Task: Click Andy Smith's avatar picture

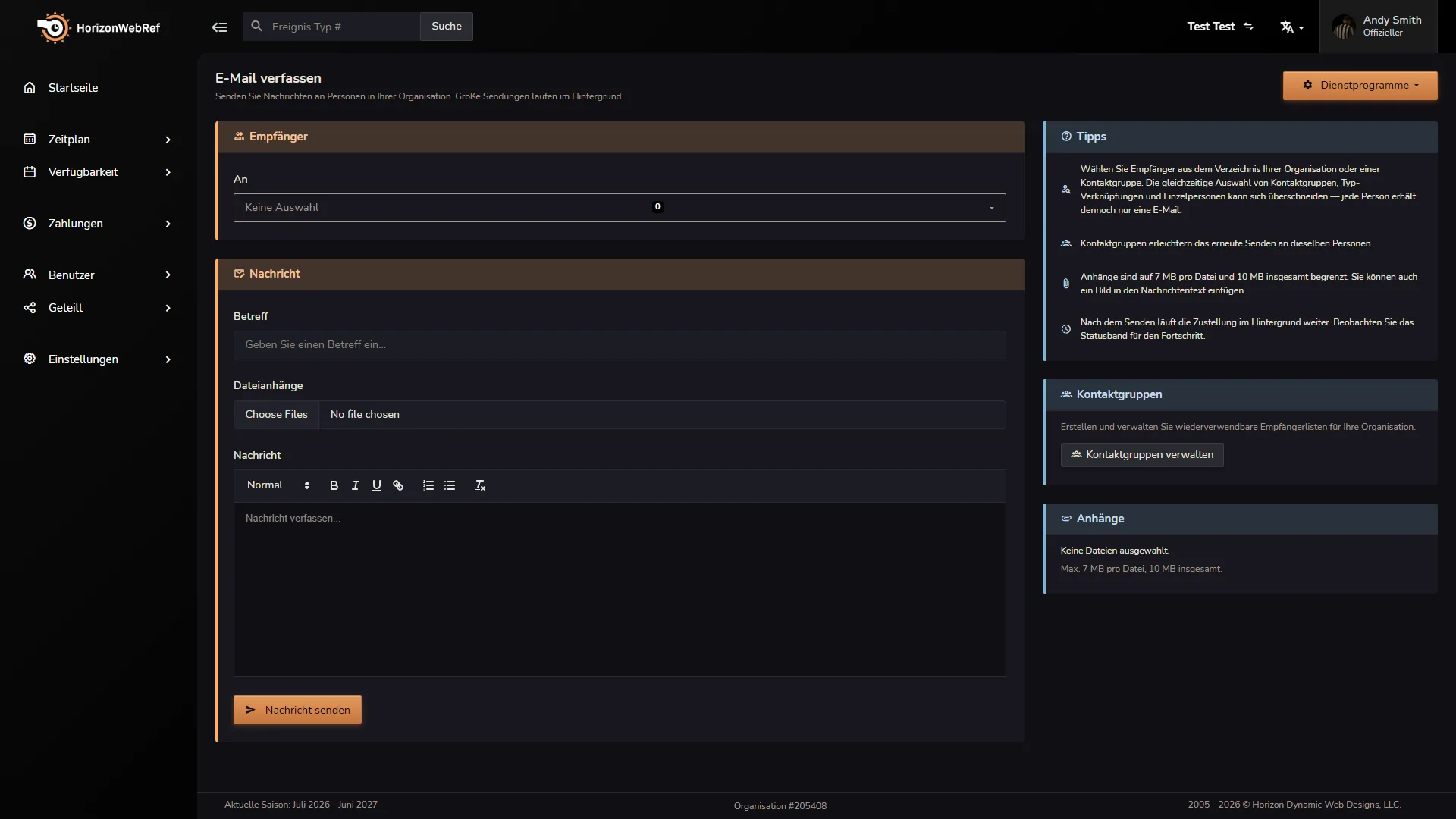Action: coord(1344,27)
